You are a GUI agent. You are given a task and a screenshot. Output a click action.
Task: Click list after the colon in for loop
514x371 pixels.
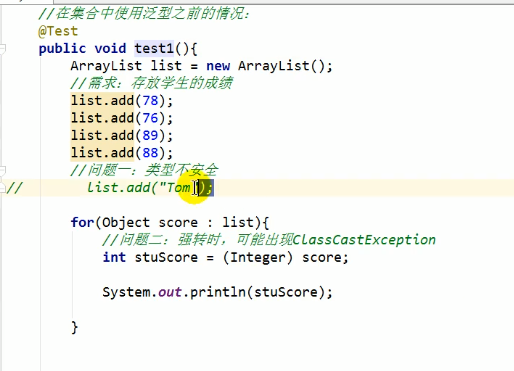(238, 222)
